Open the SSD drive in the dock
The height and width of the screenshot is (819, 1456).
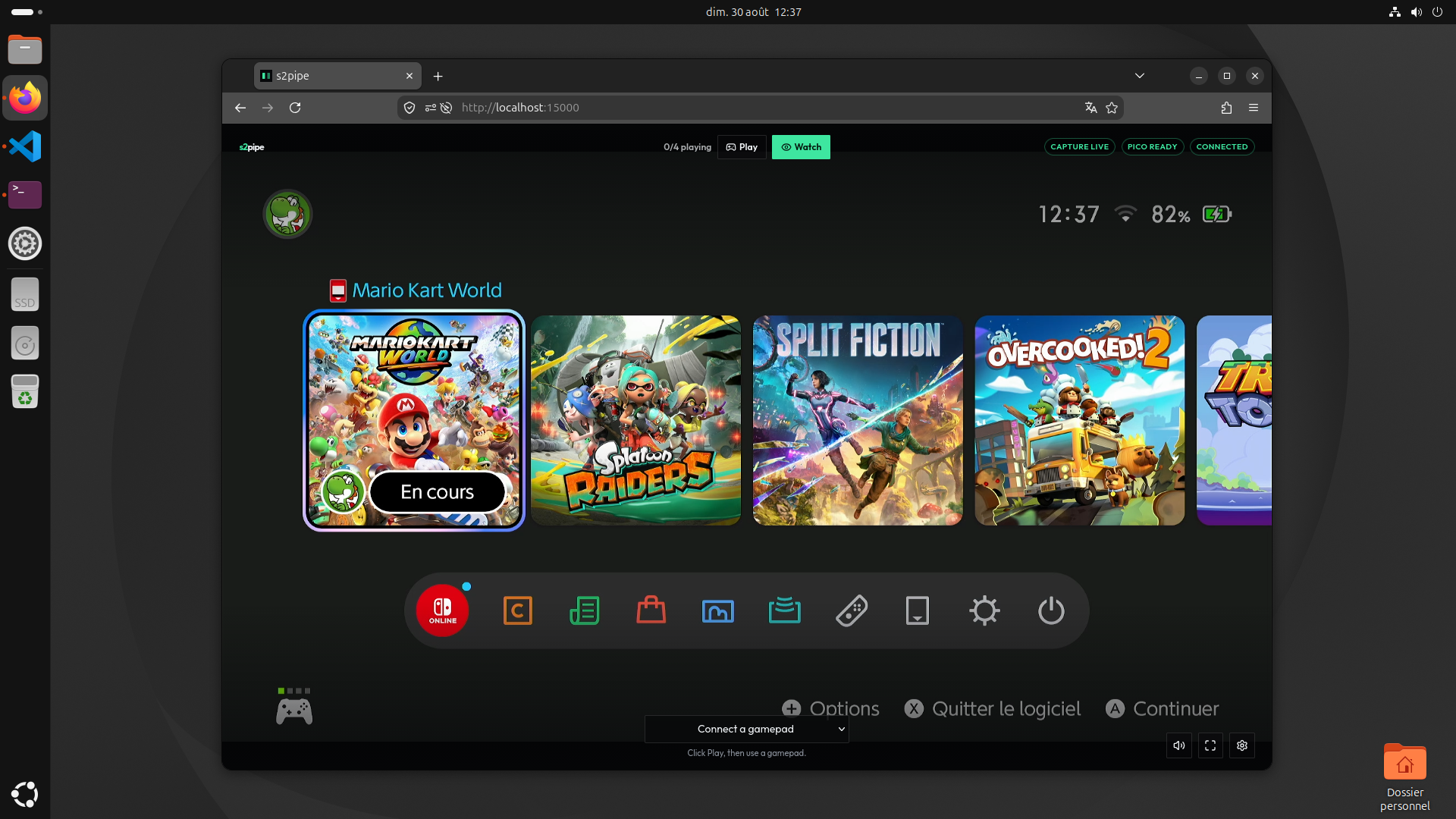coord(25,294)
